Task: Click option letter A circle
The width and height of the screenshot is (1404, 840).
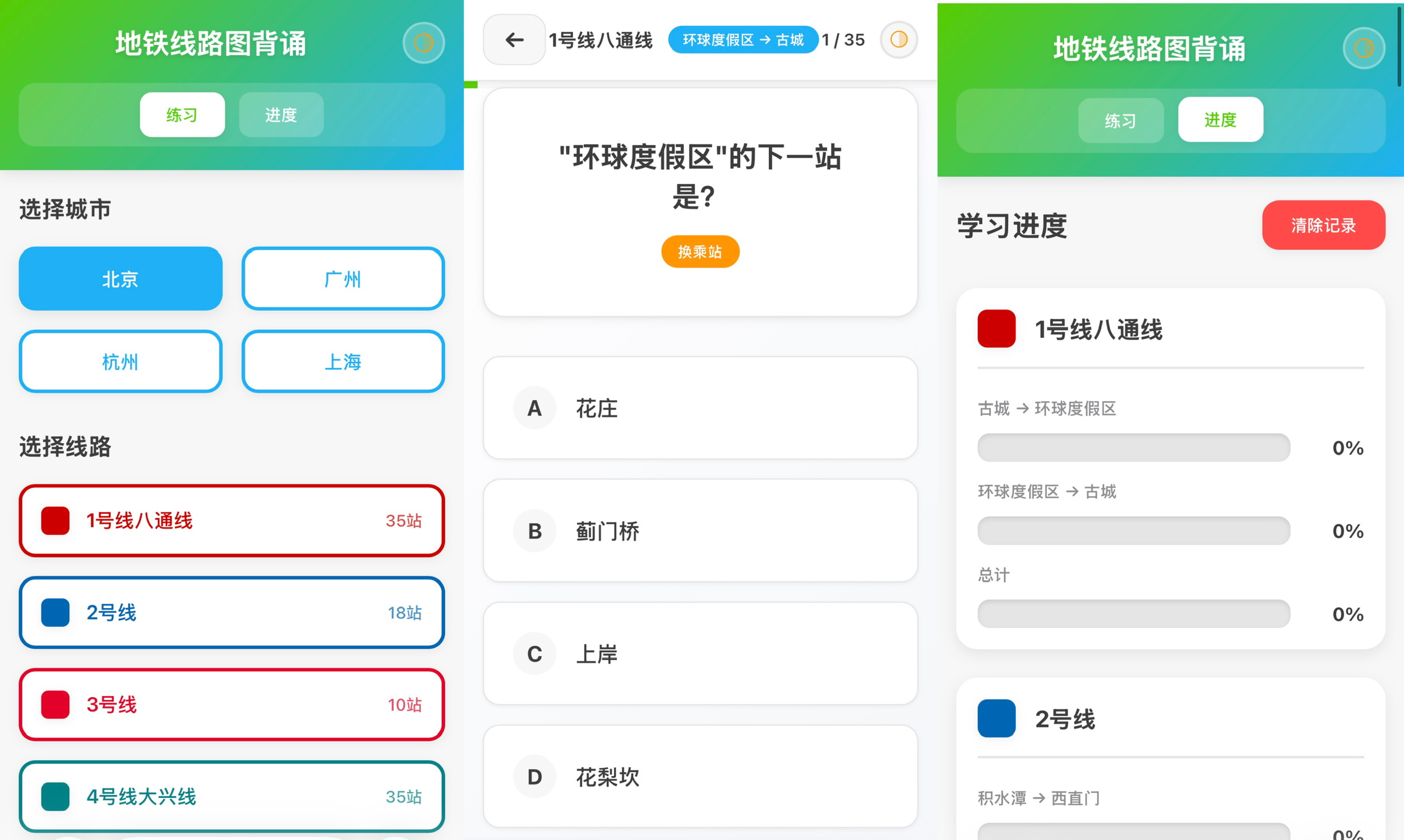Action: point(534,408)
